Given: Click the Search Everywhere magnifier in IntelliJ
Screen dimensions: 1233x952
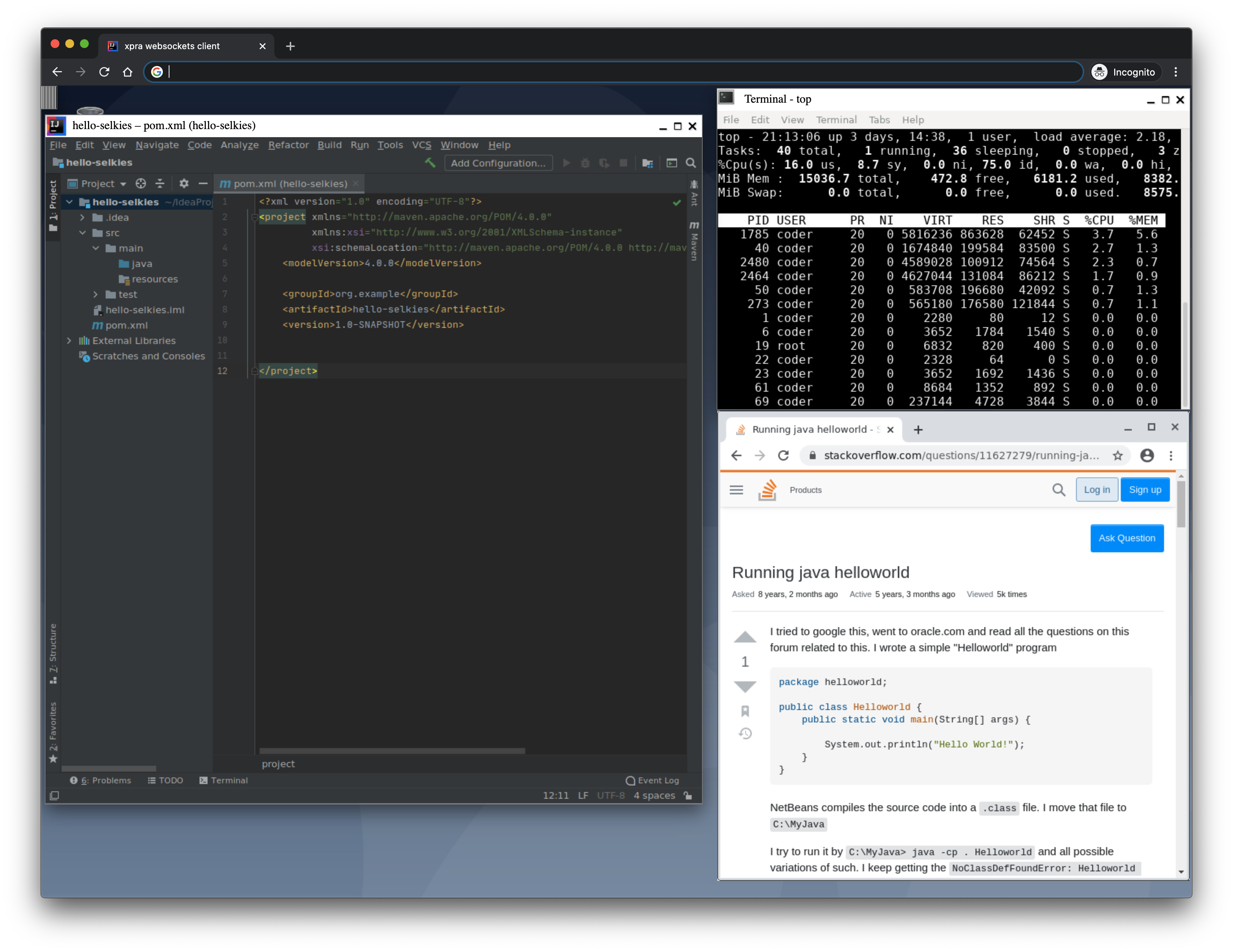Looking at the screenshot, I should (x=691, y=163).
